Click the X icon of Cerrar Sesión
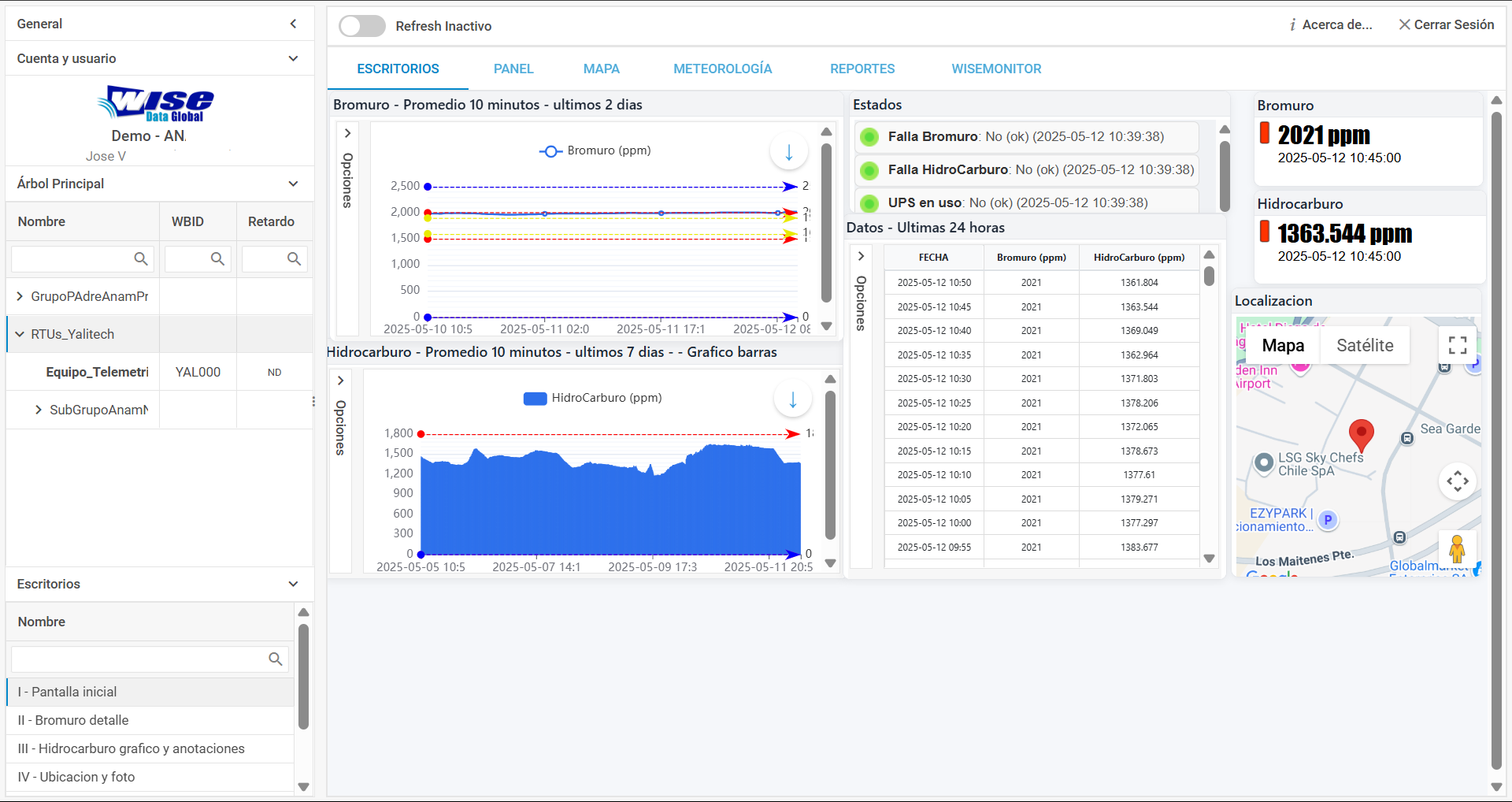 point(1404,24)
